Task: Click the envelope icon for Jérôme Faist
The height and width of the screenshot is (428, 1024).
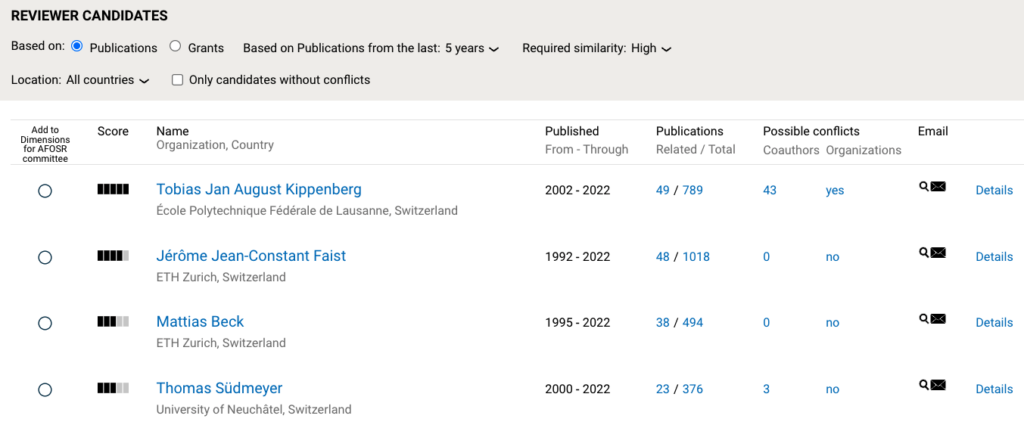Action: pos(938,252)
